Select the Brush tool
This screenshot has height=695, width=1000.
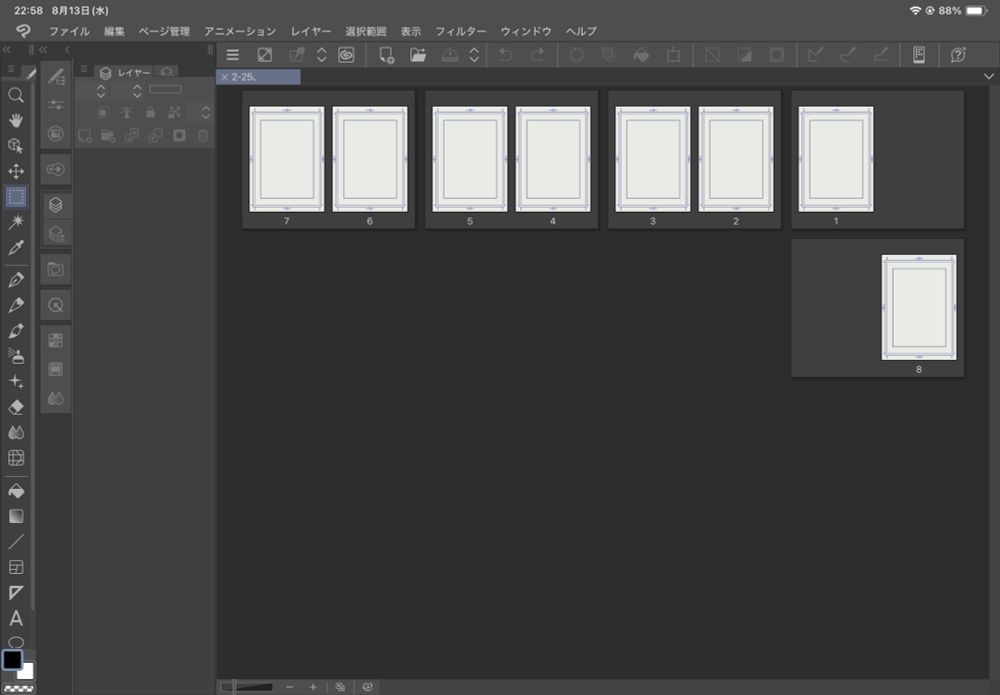(x=16, y=330)
